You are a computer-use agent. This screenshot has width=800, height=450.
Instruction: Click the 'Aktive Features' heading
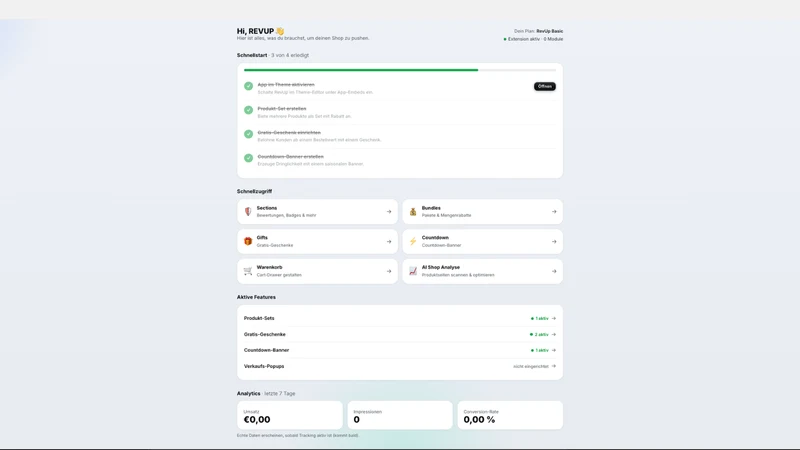(256, 297)
